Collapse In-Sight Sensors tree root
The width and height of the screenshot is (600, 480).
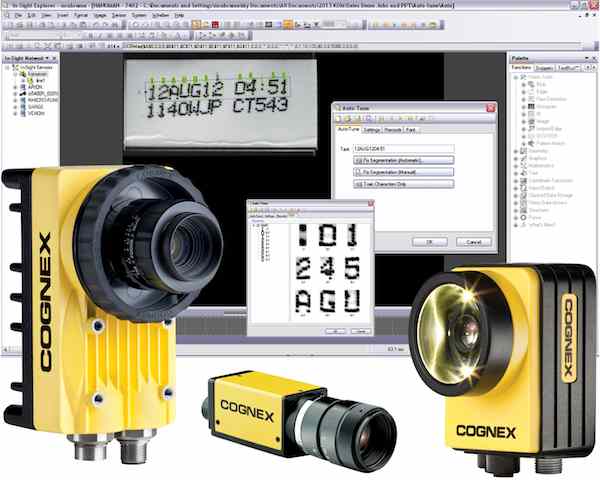pyautogui.click(x=7, y=67)
